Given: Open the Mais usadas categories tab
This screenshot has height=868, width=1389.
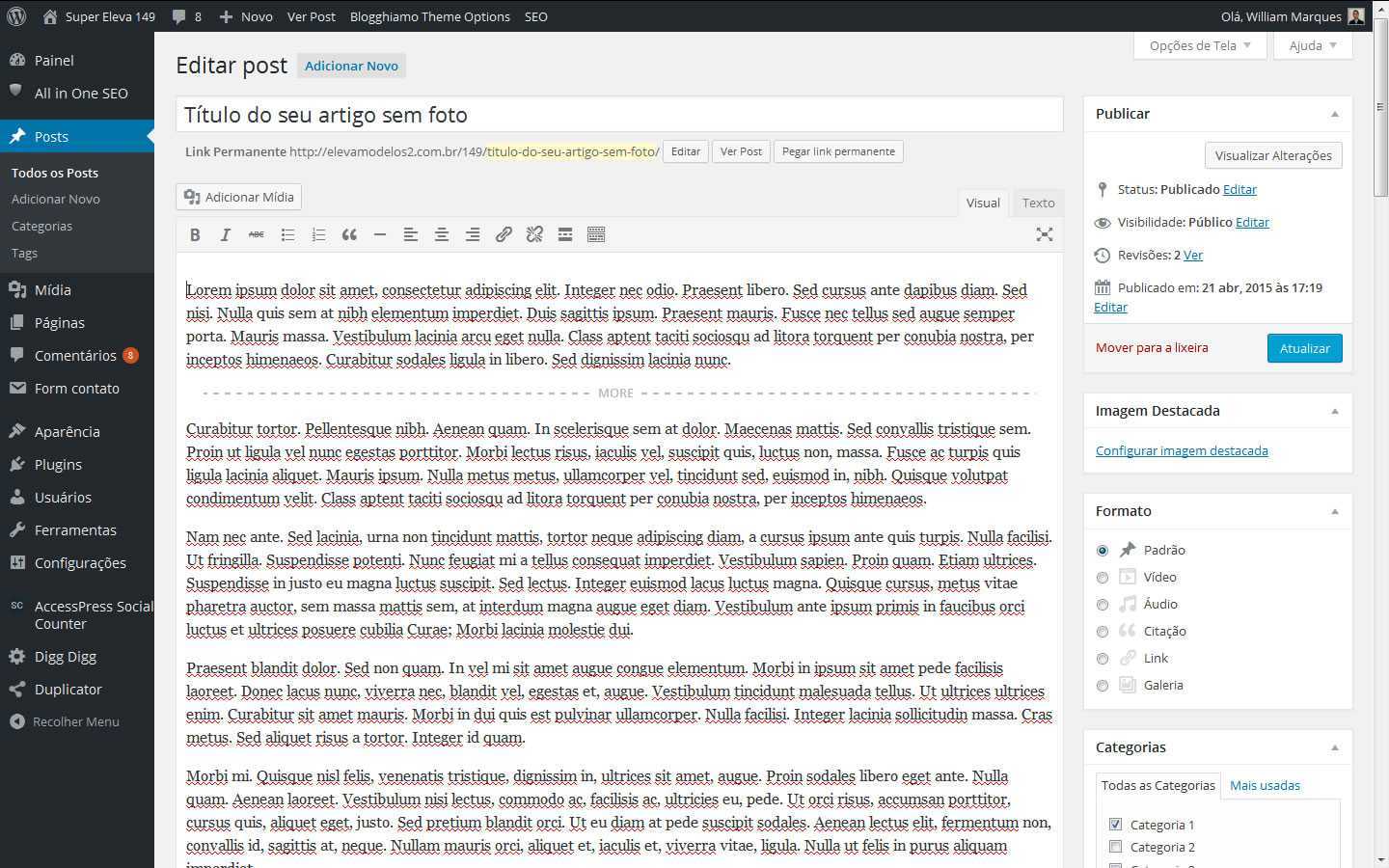Looking at the screenshot, I should (x=1265, y=785).
